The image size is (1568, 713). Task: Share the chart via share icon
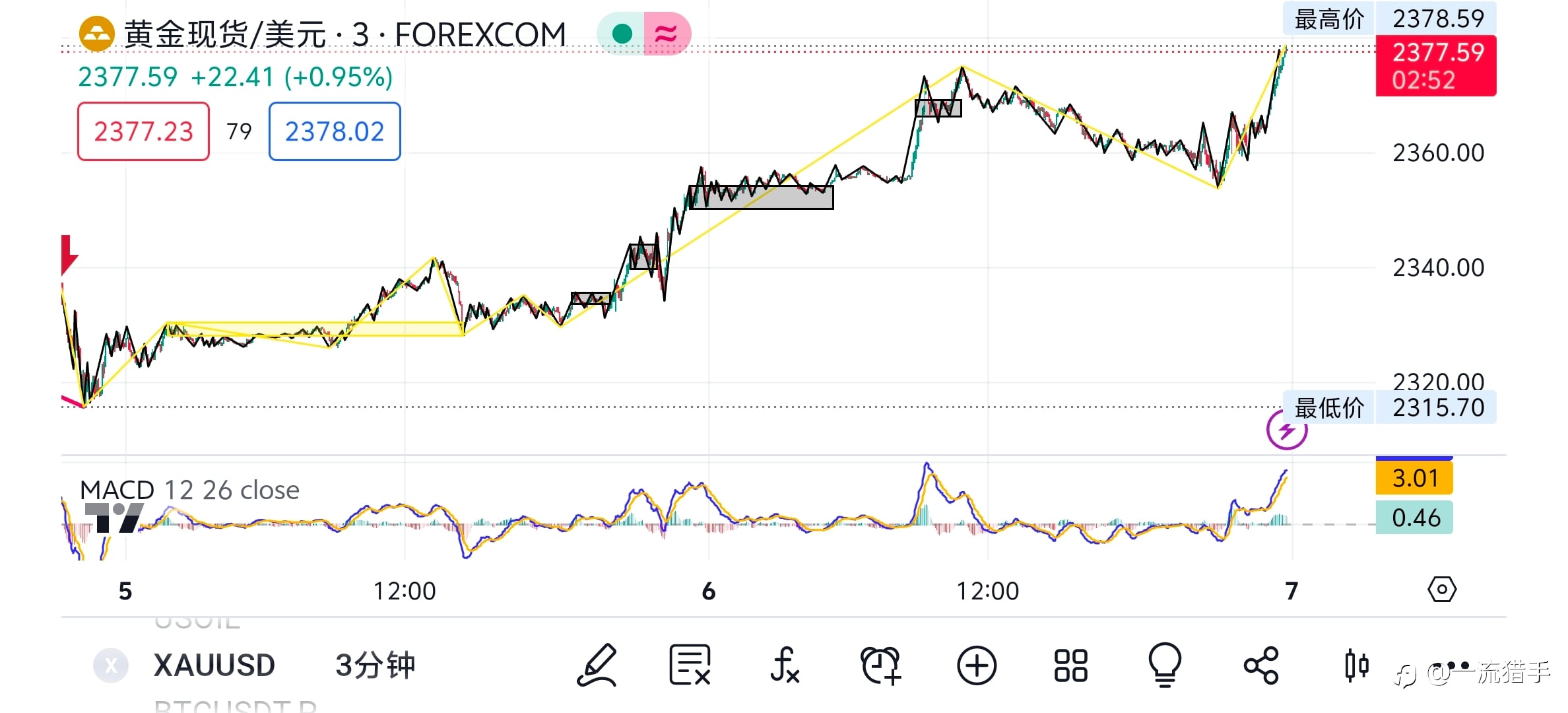[1260, 665]
